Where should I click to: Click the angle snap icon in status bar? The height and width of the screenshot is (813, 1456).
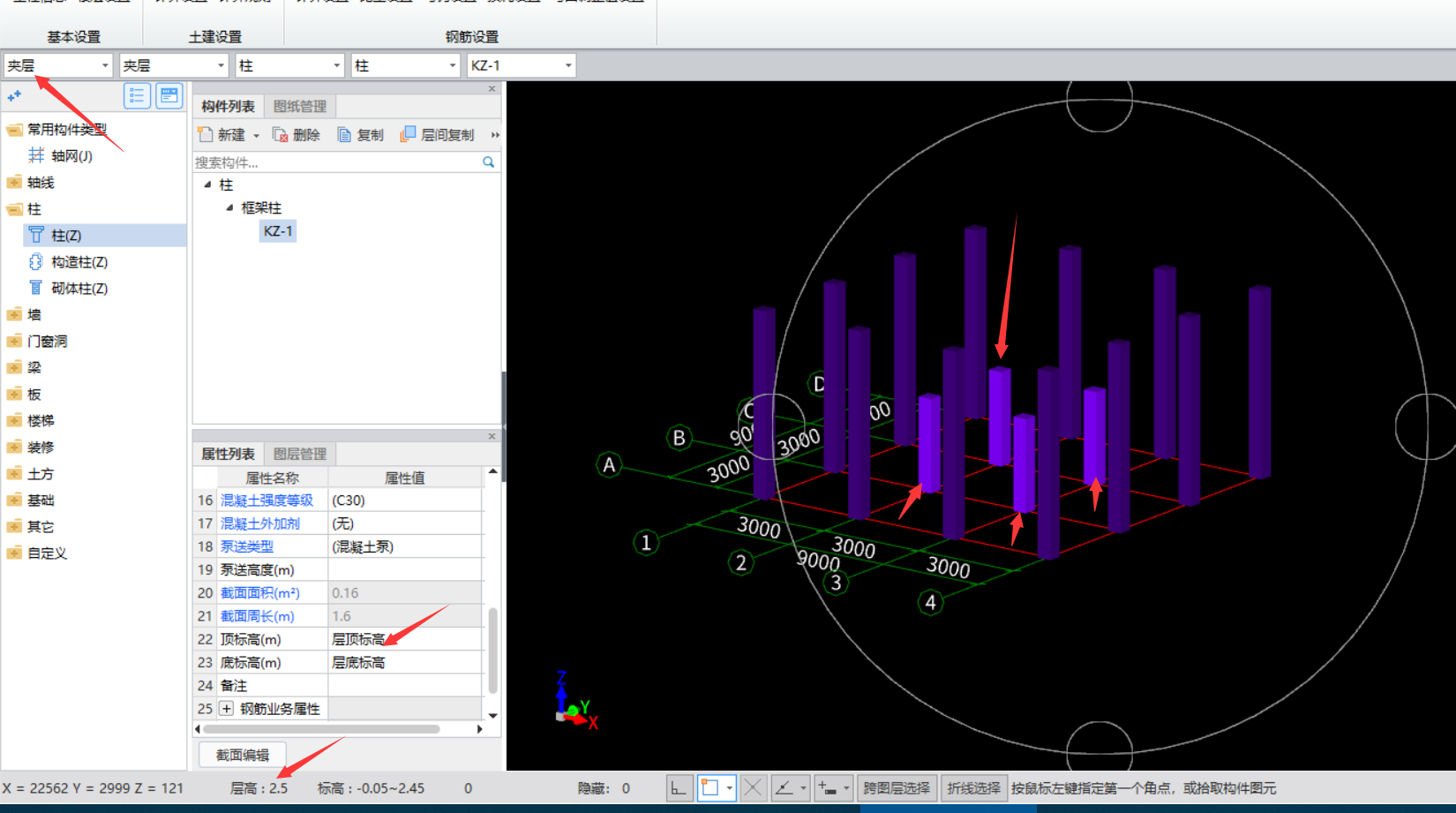coord(784,787)
